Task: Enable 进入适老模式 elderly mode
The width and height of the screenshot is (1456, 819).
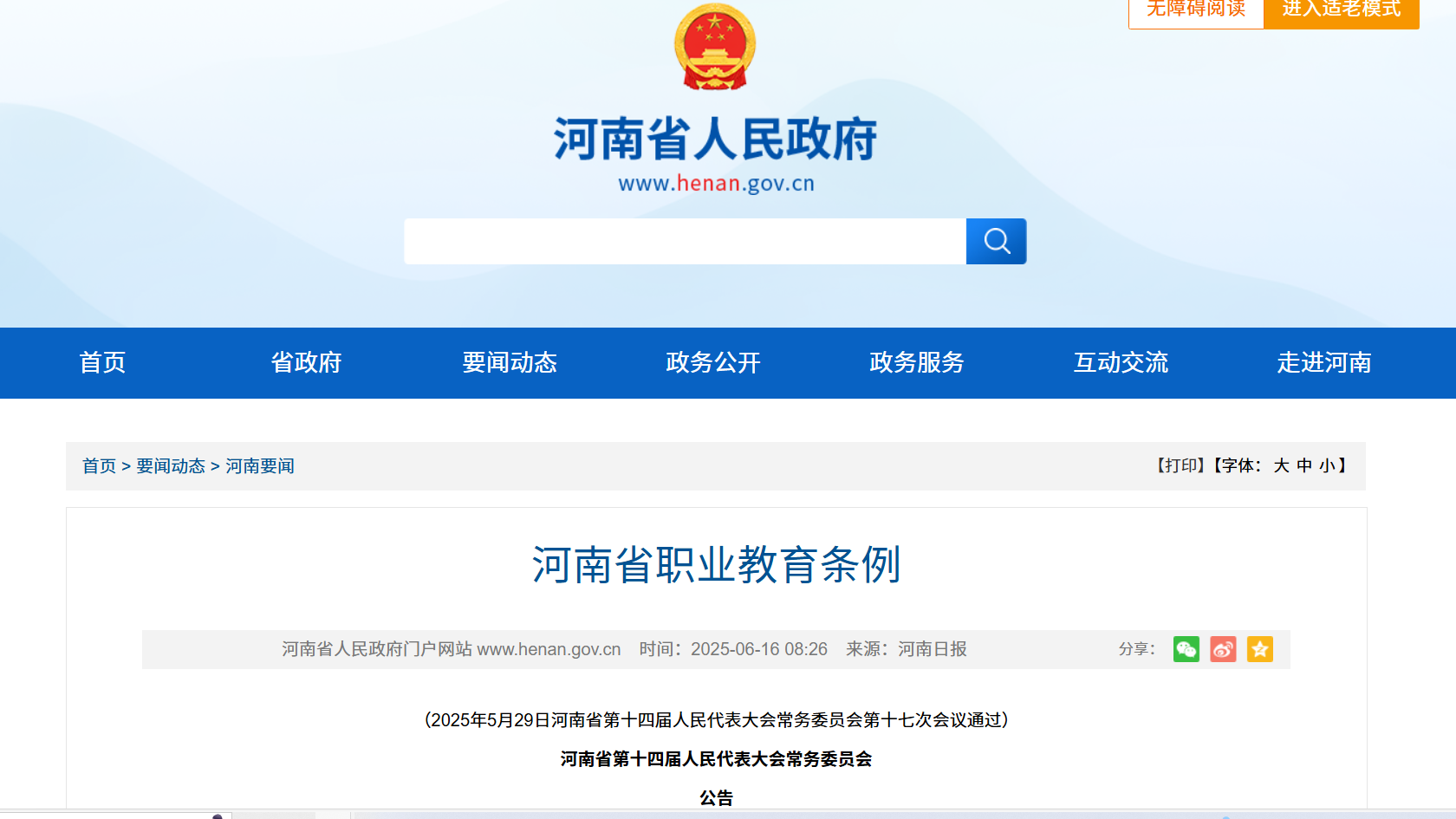Action: pyautogui.click(x=1341, y=10)
